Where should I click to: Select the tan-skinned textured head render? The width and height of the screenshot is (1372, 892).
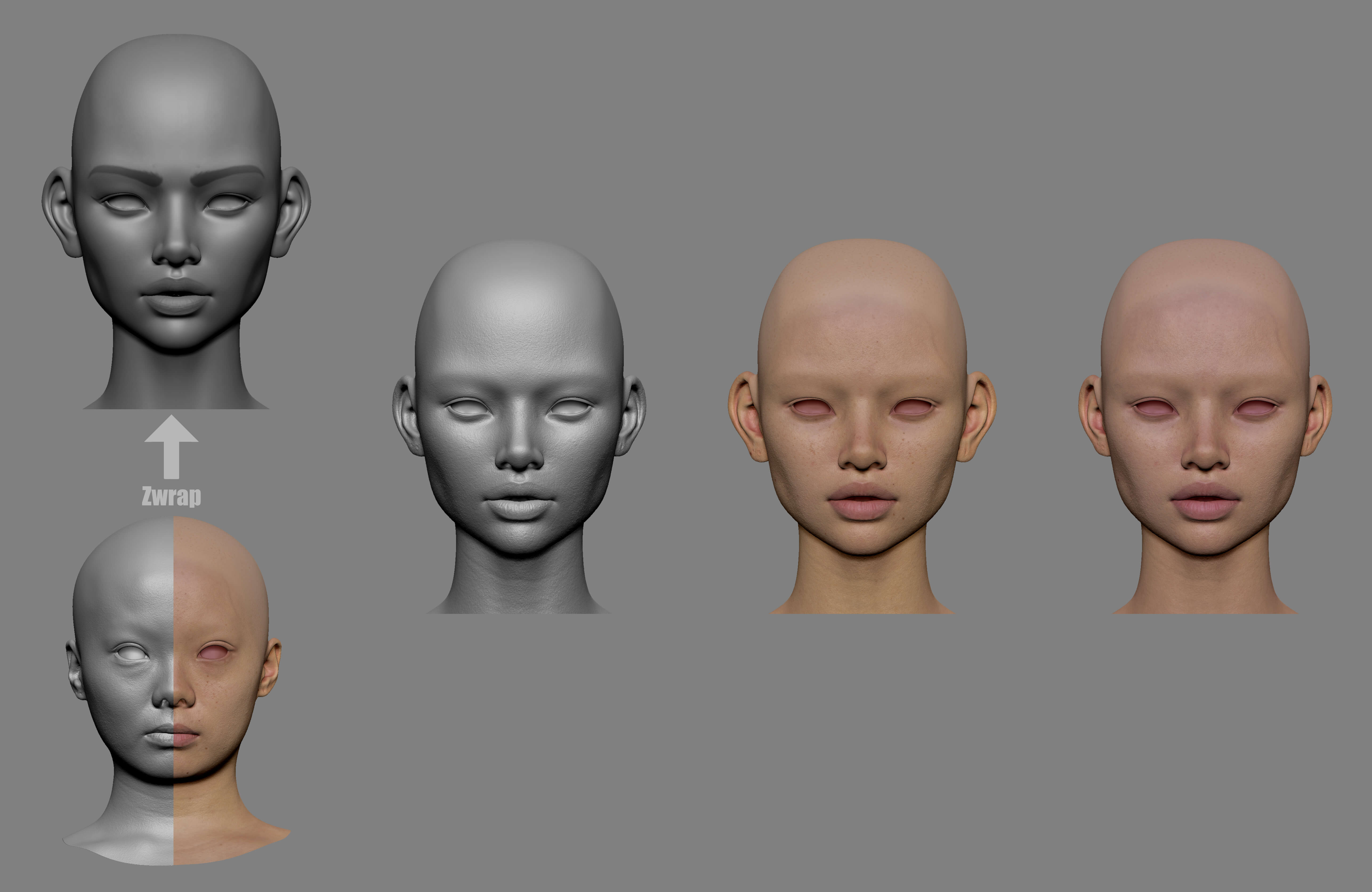(x=862, y=427)
